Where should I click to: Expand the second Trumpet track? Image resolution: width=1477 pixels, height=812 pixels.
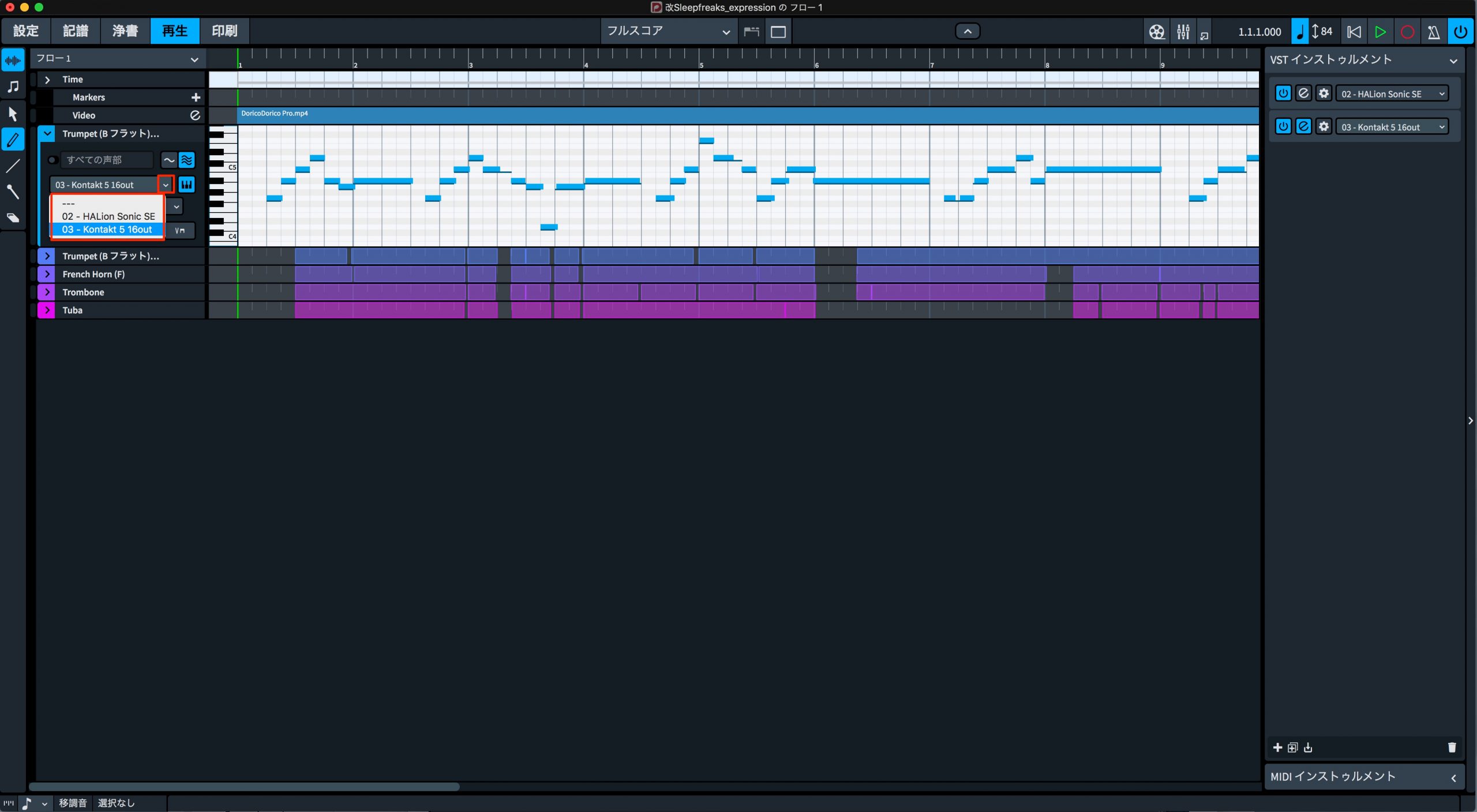[47, 256]
